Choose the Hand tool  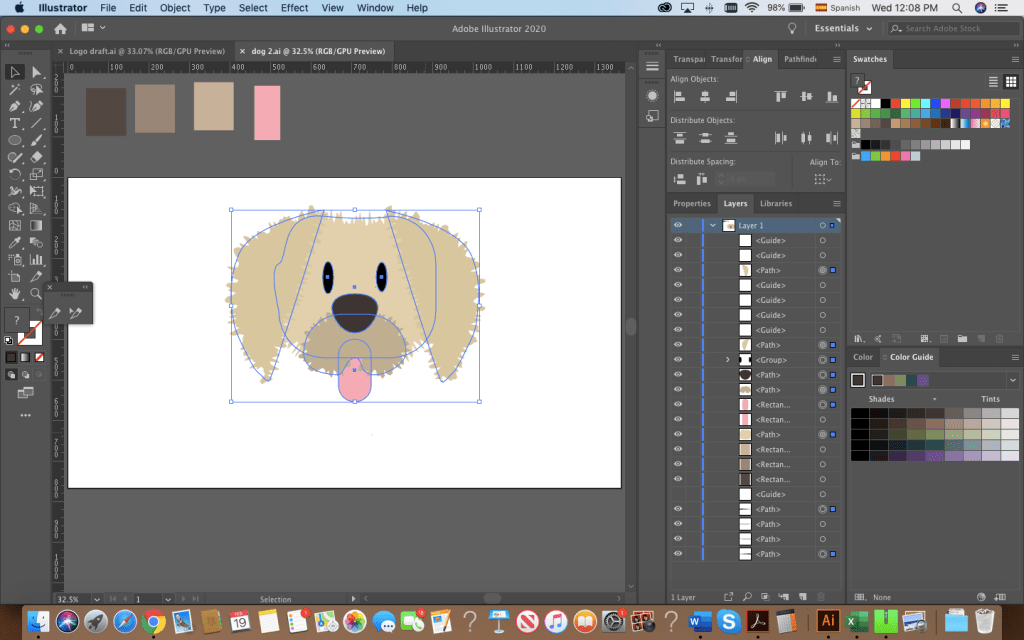pos(15,294)
